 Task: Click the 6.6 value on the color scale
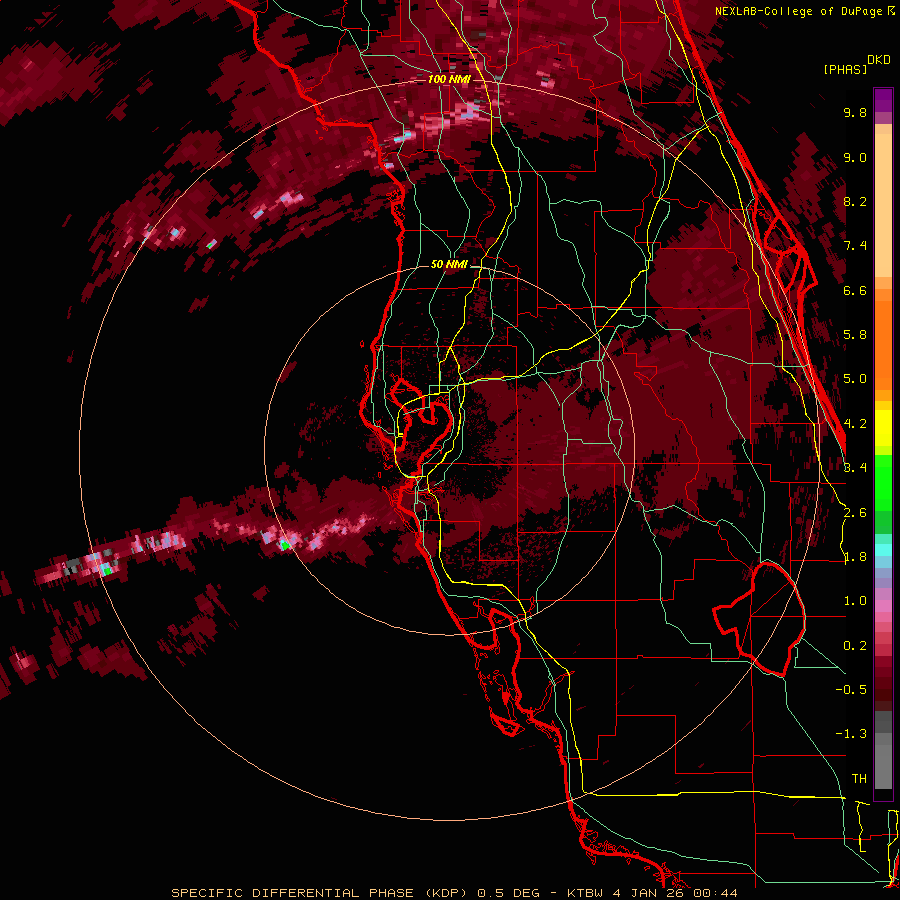click(x=855, y=290)
